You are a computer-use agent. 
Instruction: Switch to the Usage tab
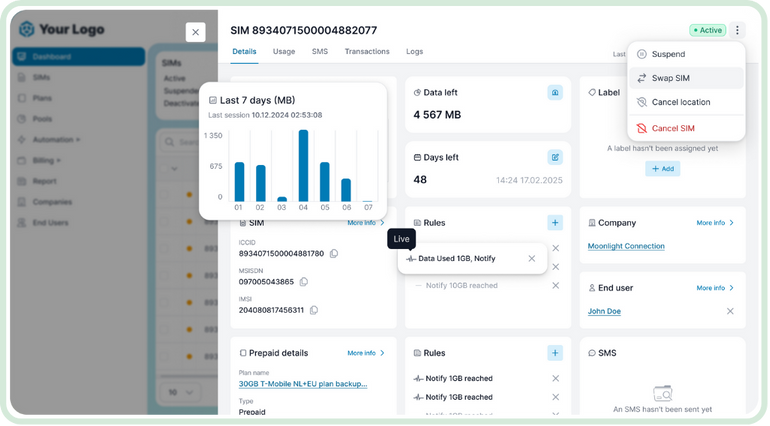tap(284, 51)
